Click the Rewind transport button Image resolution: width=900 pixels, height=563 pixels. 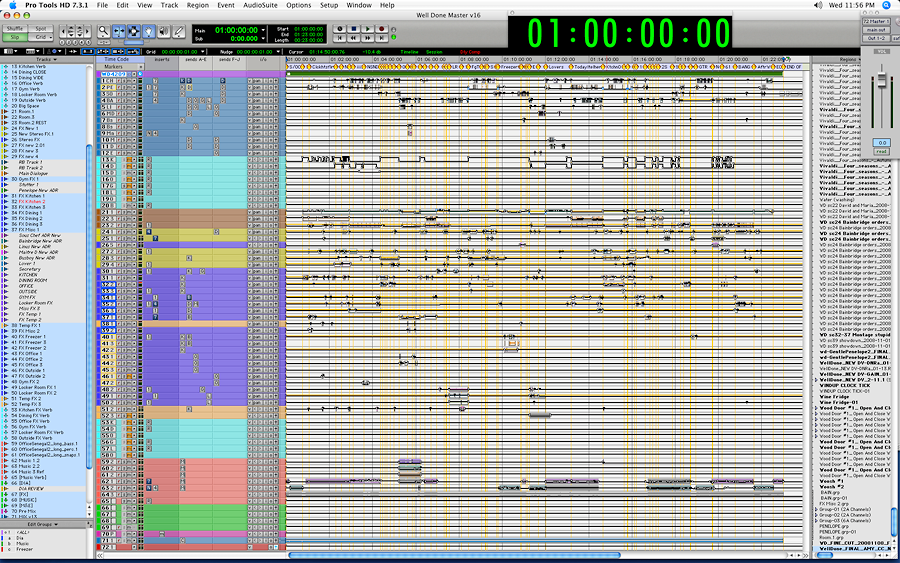click(354, 38)
